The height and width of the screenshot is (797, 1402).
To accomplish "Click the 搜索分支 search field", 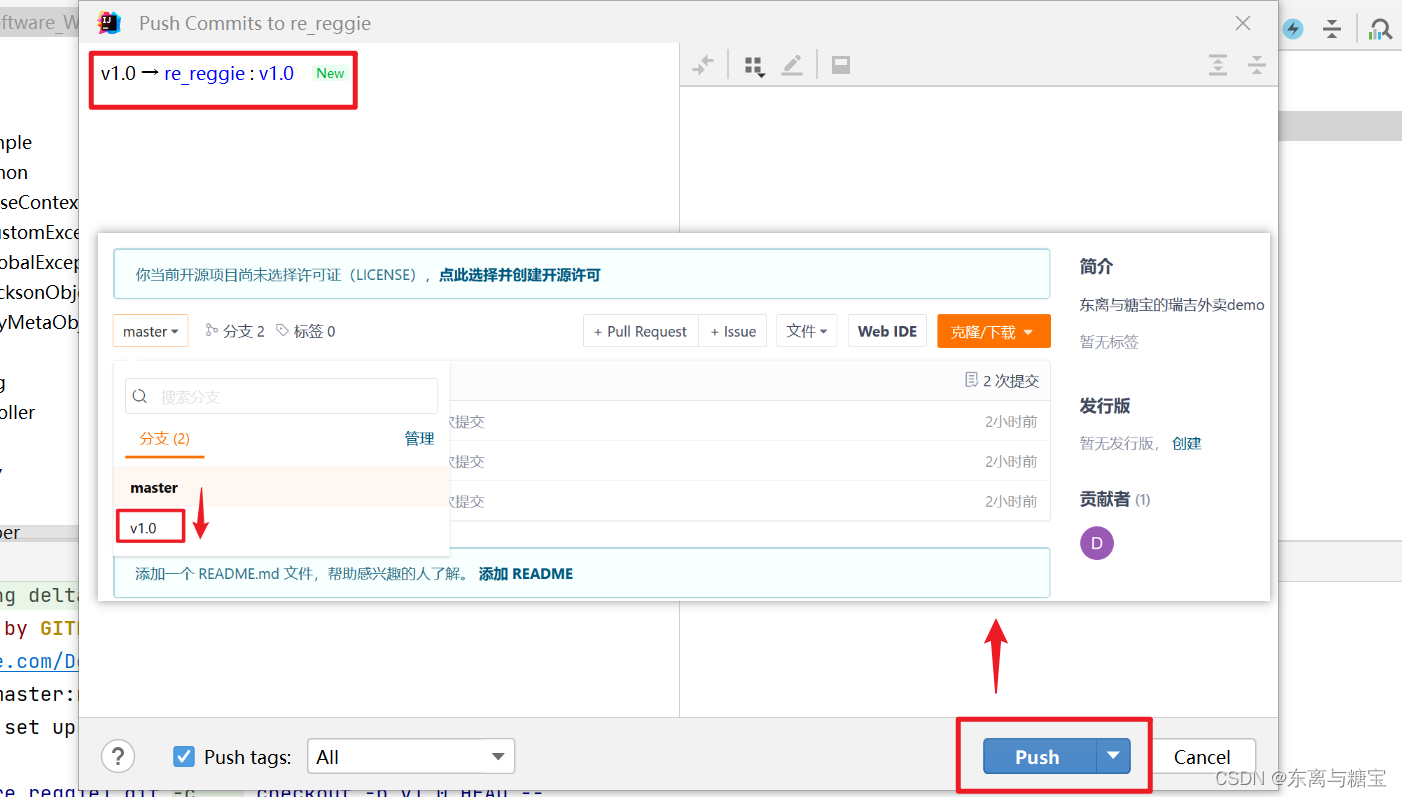I will pyautogui.click(x=281, y=396).
